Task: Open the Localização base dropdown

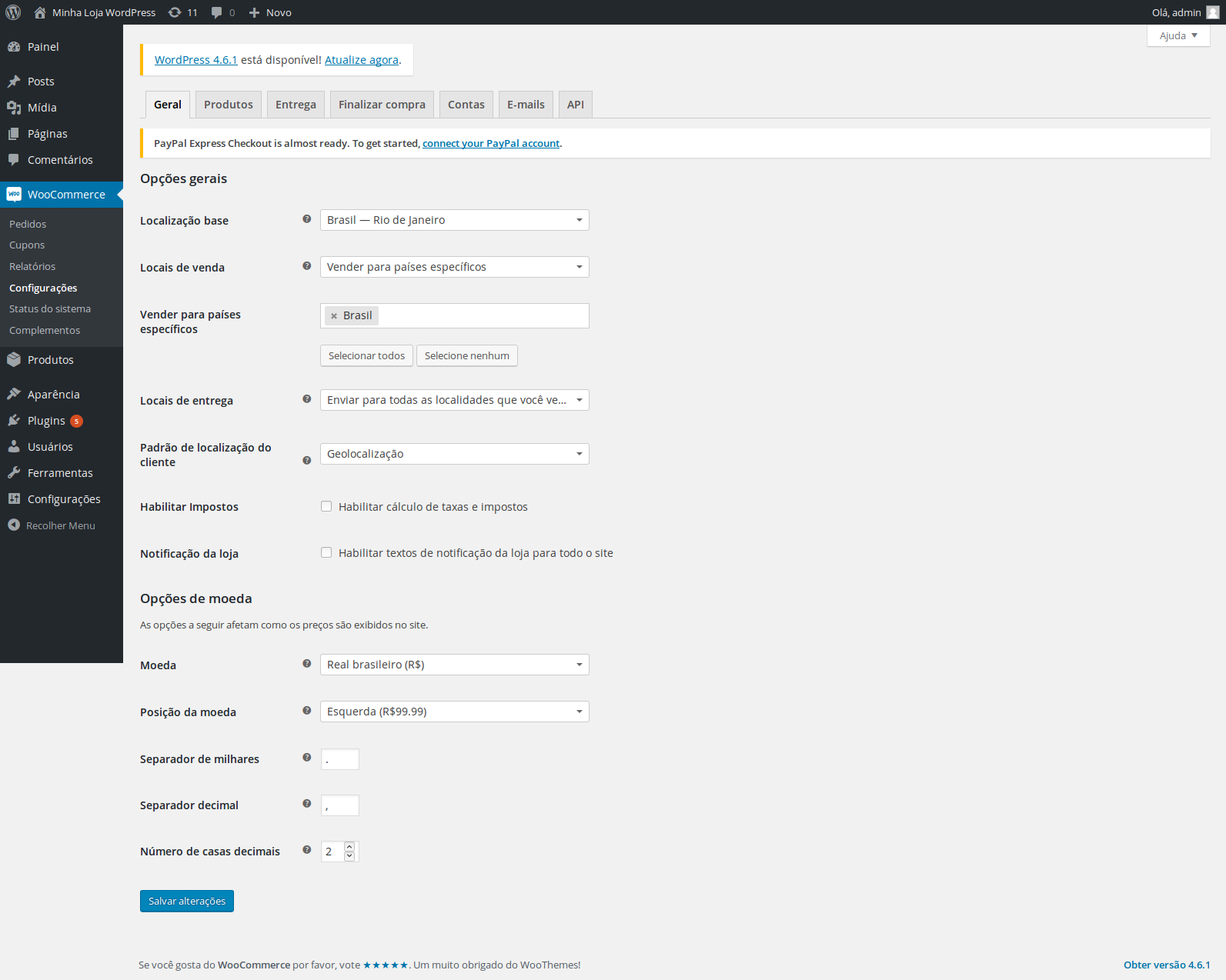Action: [x=455, y=220]
